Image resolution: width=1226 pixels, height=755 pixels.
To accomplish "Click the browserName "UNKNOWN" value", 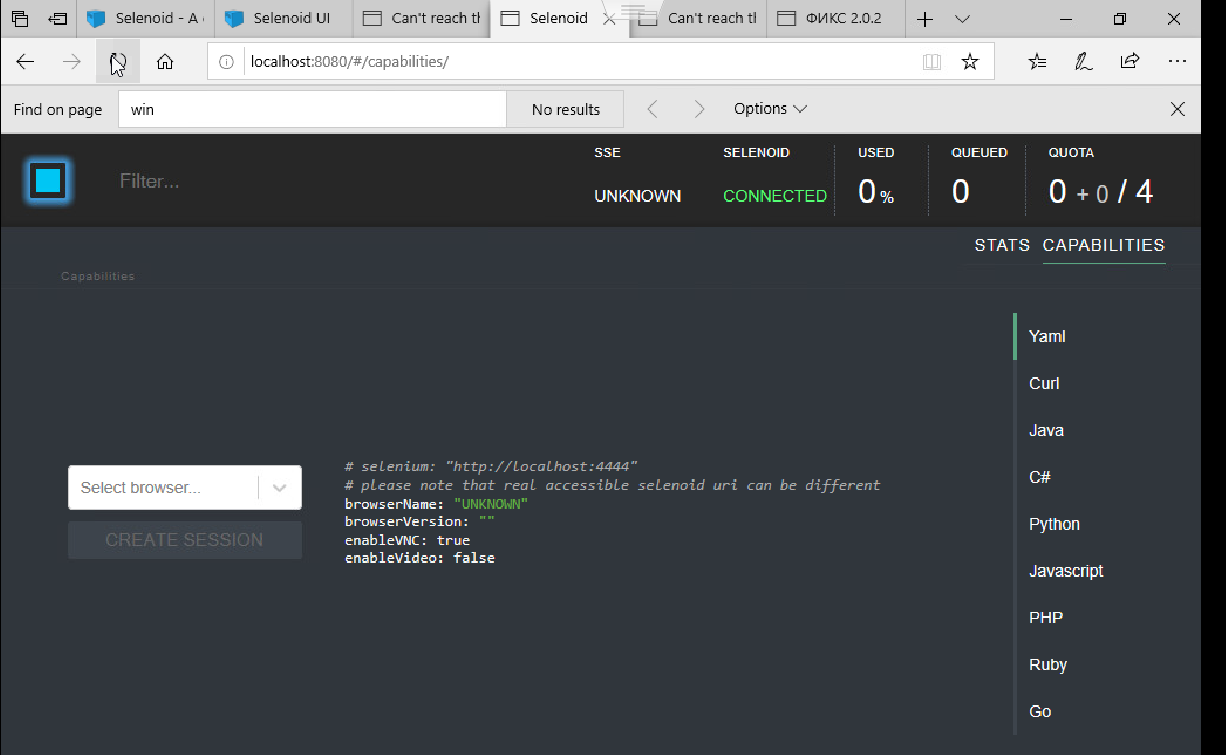I will tap(490, 504).
